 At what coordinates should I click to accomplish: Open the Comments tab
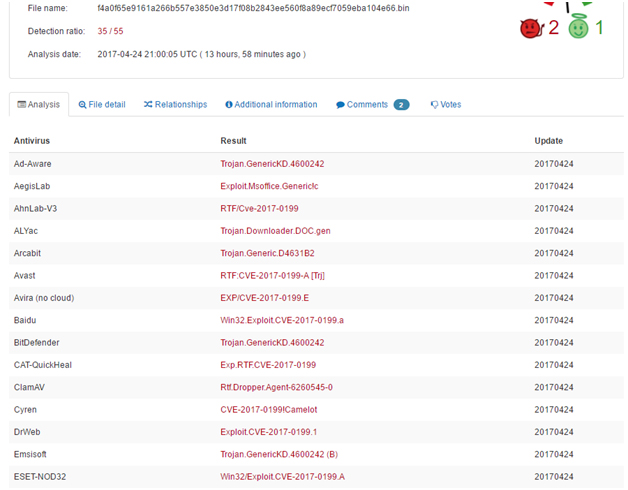(372, 105)
